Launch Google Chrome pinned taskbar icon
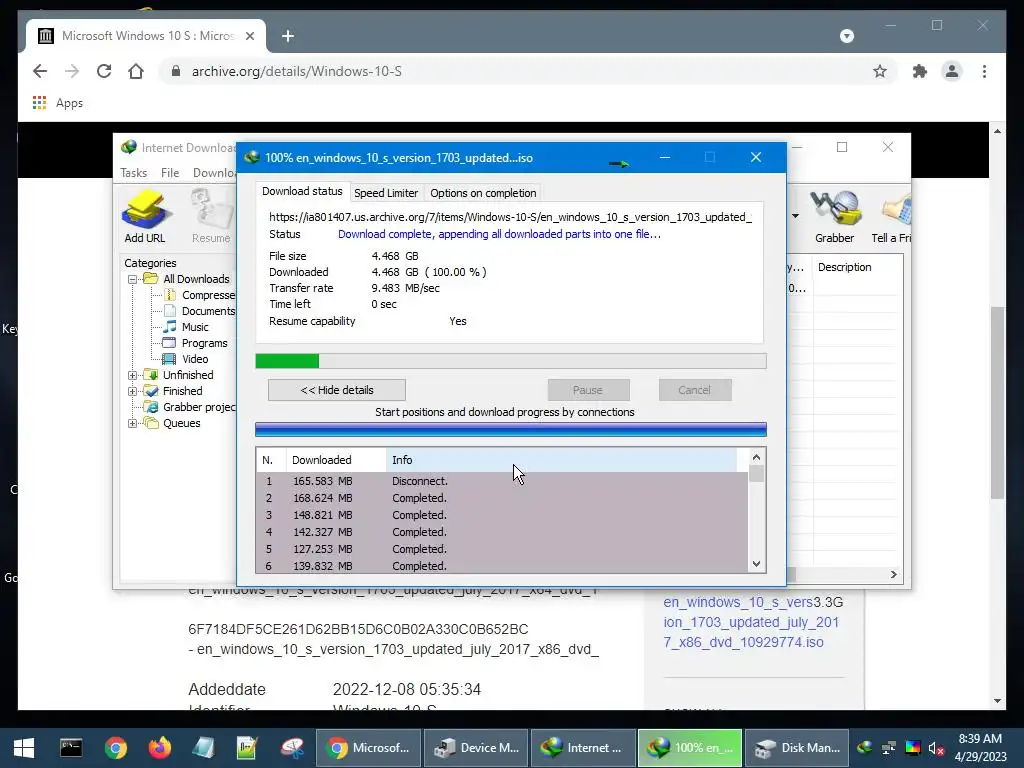Image resolution: width=1024 pixels, height=768 pixels. pos(115,748)
